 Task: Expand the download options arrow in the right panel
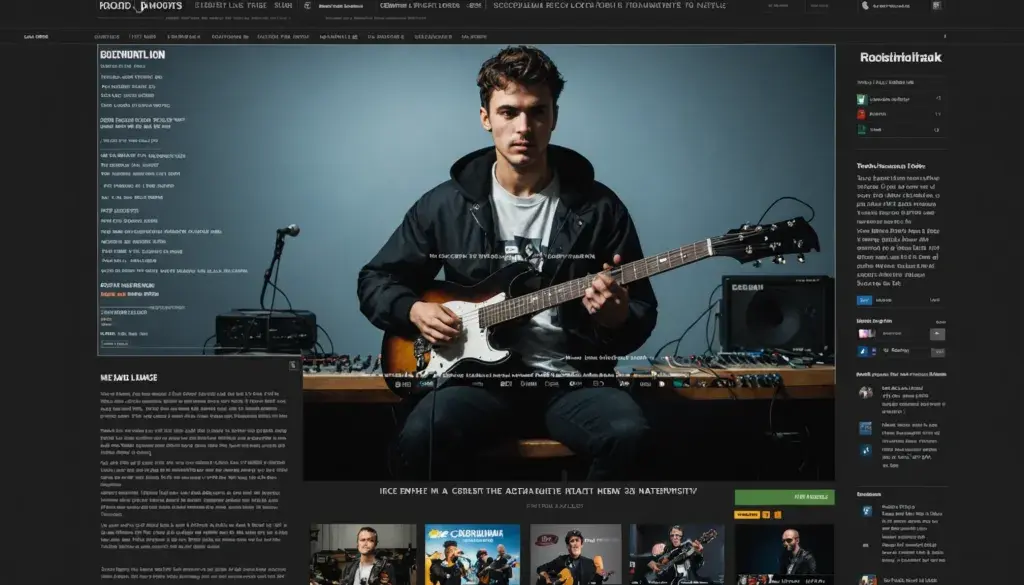(938, 352)
